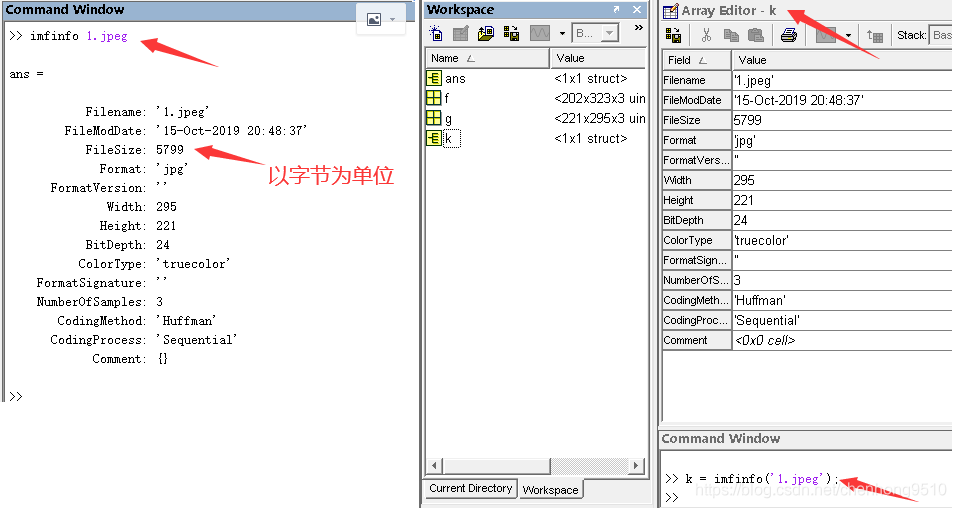Select the ans variable in Workspace

point(455,79)
